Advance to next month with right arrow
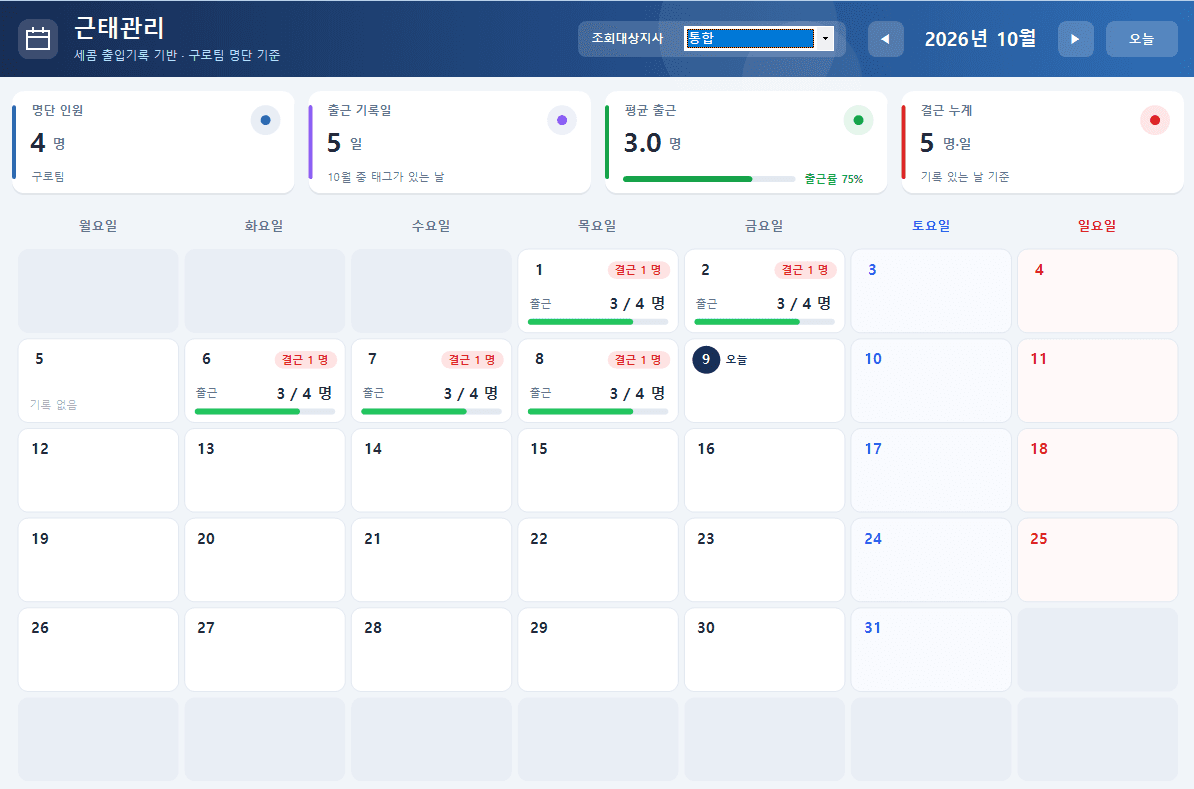This screenshot has width=1194, height=789. coord(1075,39)
